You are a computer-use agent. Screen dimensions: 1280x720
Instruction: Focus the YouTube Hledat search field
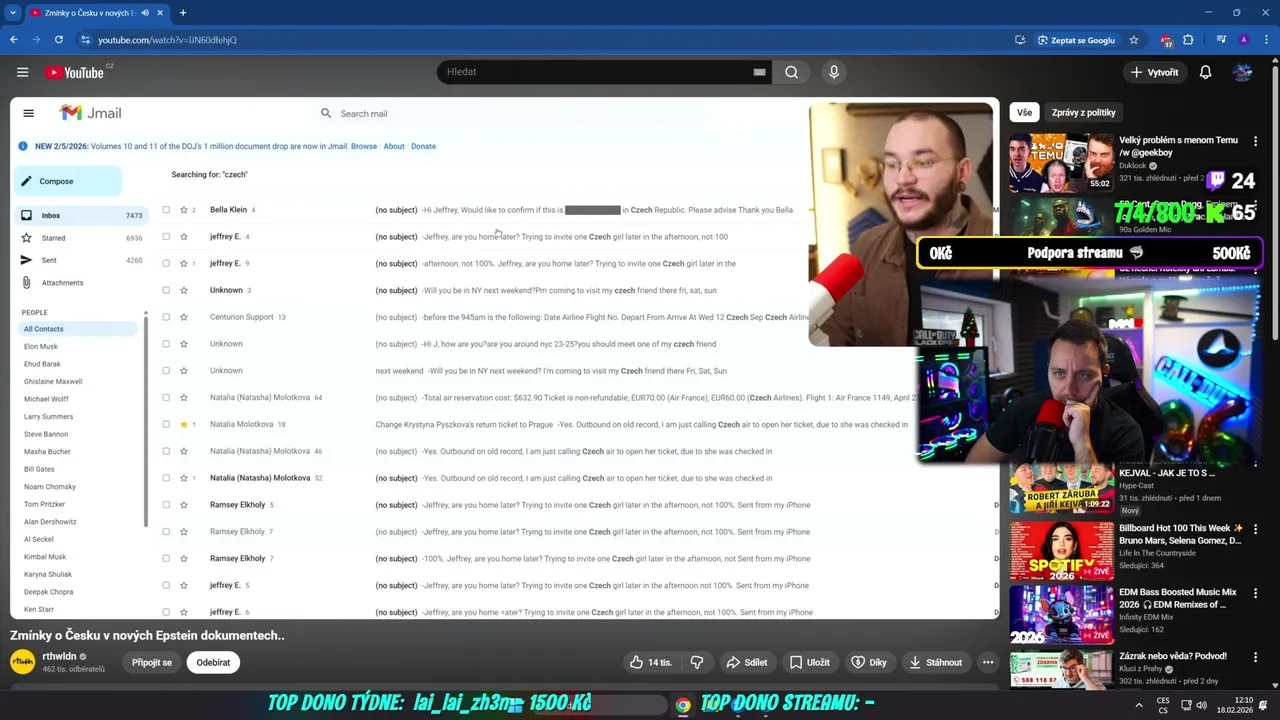coord(595,72)
